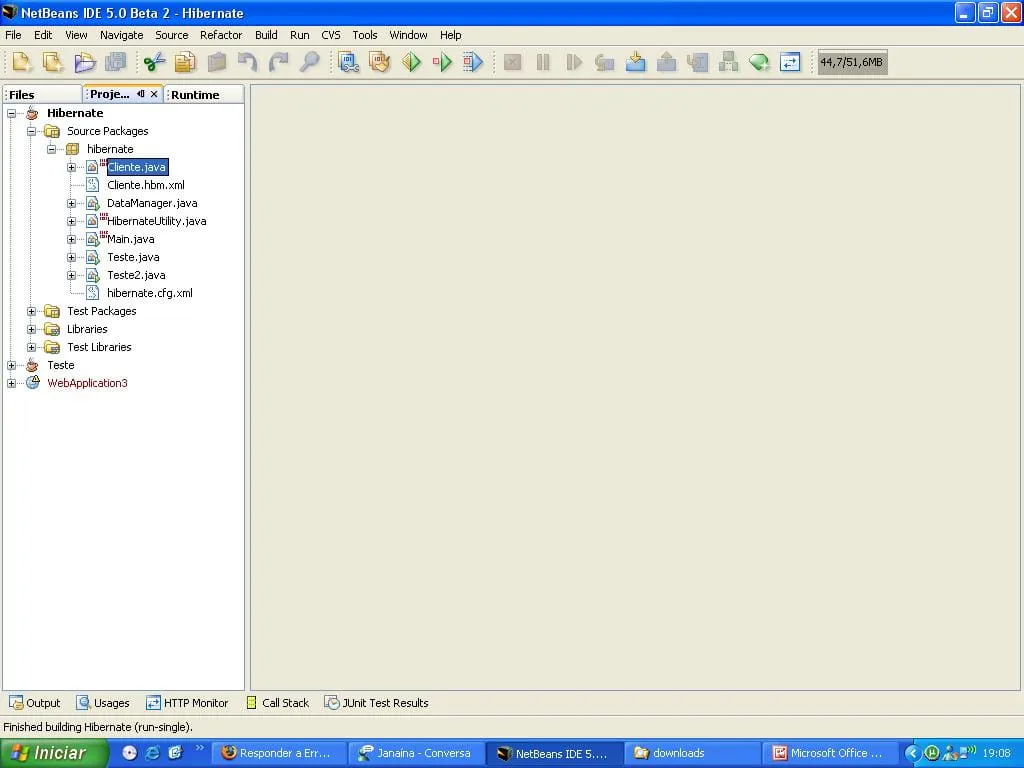Expand the Teste2.java node
Image resolution: width=1024 pixels, height=768 pixels.
pos(72,275)
